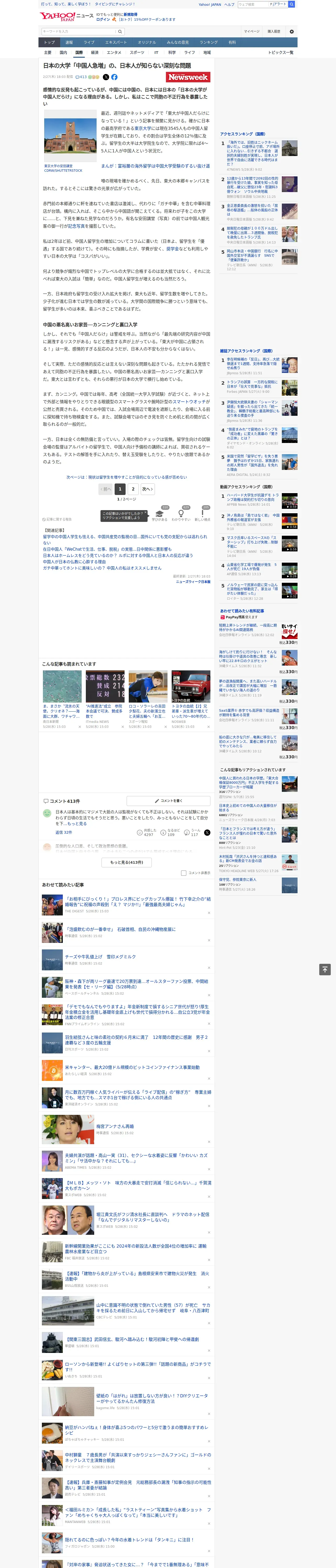Share the article on Facebook
Screen dimensions: 336x1568
114,77
